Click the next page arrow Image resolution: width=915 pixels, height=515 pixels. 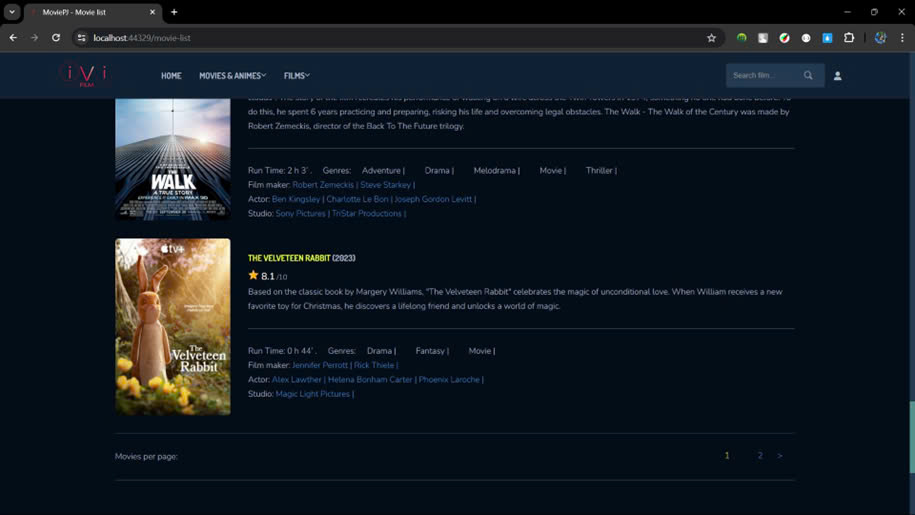coord(780,456)
